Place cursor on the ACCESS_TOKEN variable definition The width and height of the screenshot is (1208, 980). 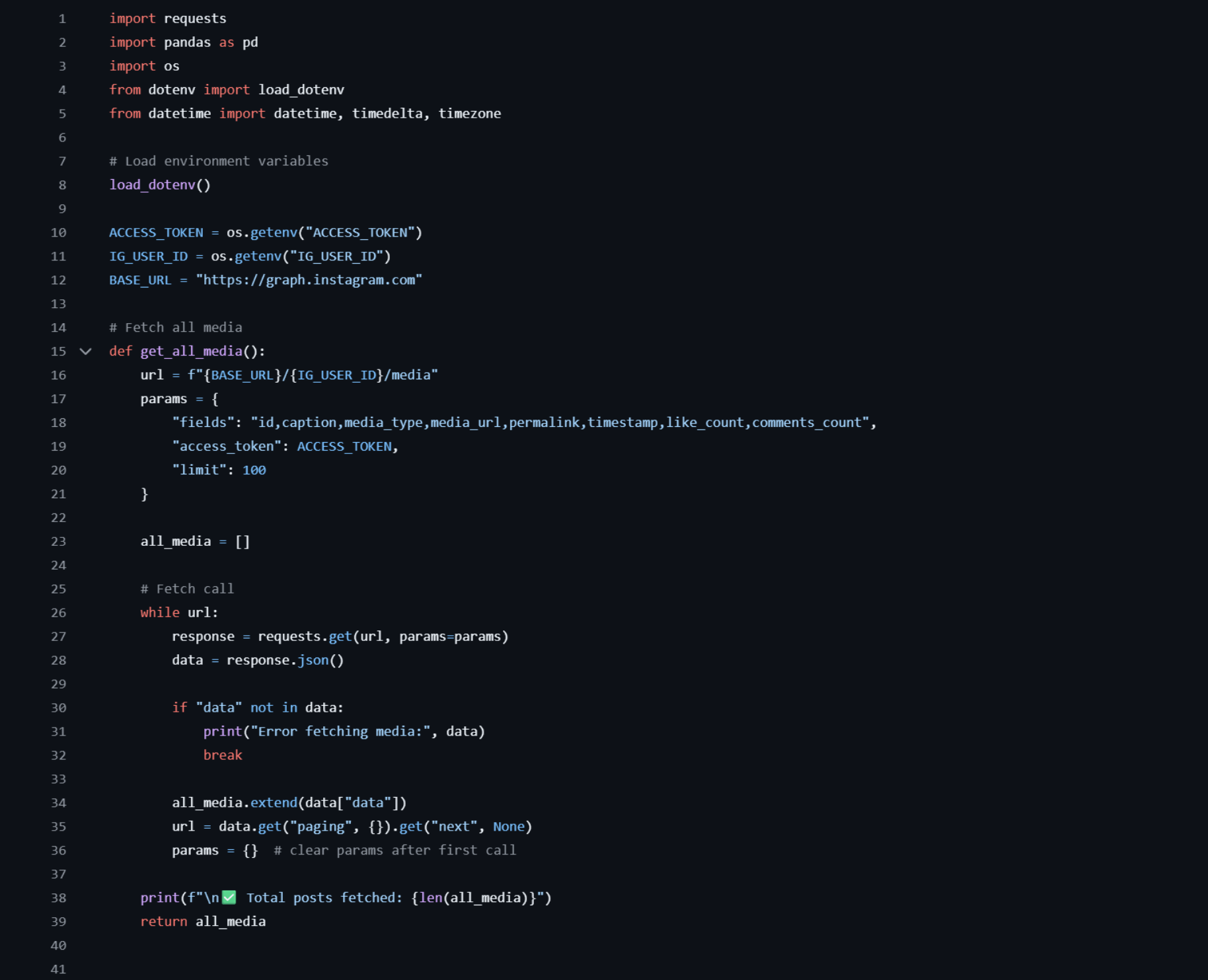tap(156, 233)
